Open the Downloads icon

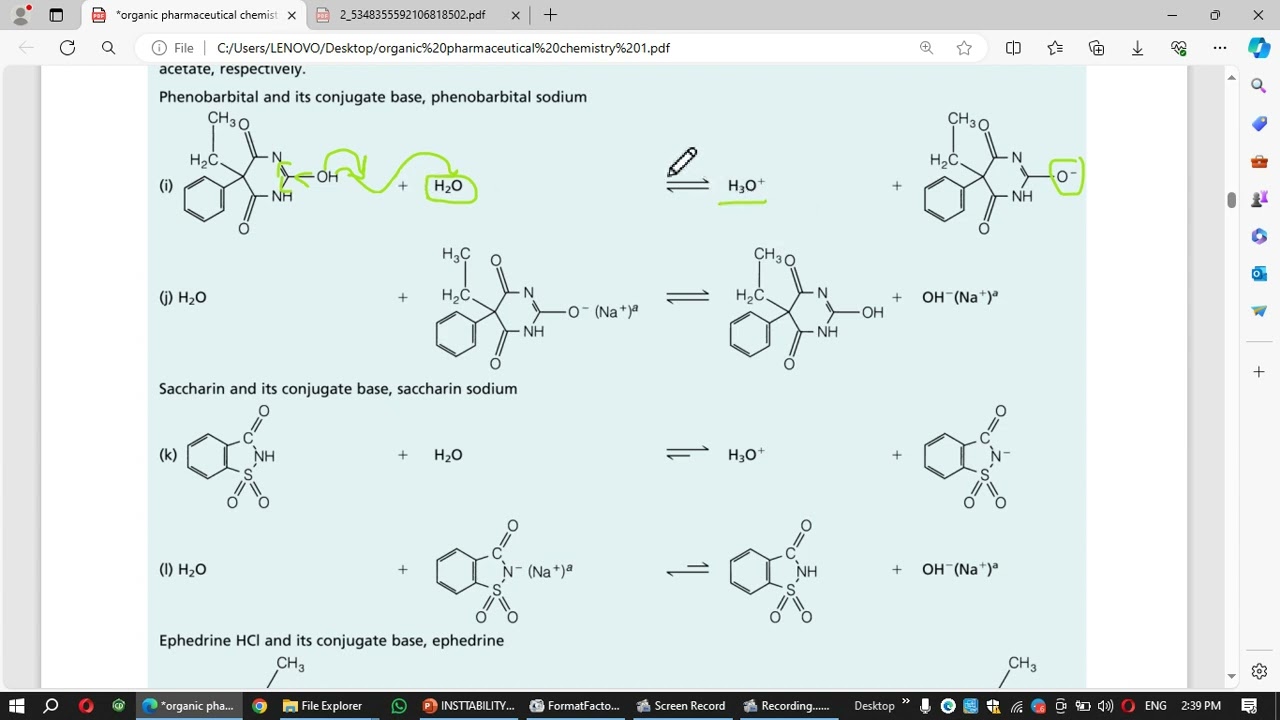pos(1137,47)
